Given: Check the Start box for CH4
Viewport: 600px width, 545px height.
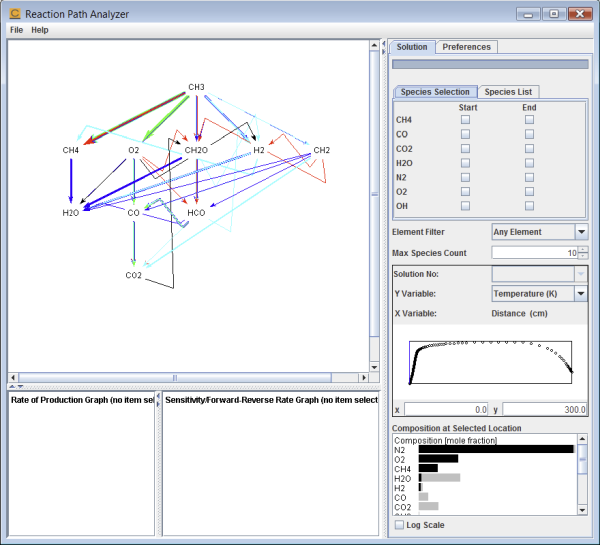Looking at the screenshot, I should (x=465, y=120).
